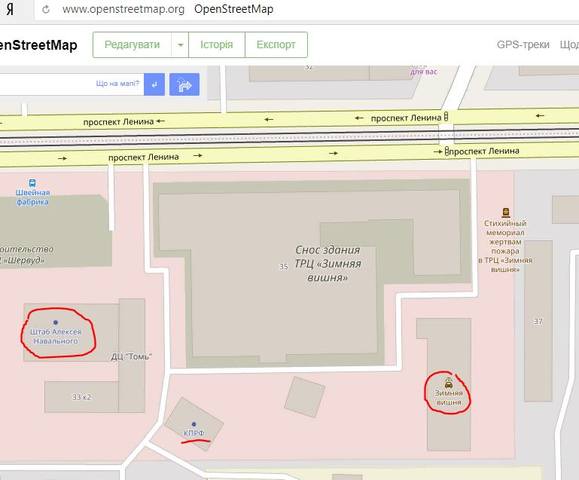Open directions with the blue route-arrow button
579x480 pixels.
click(x=184, y=85)
